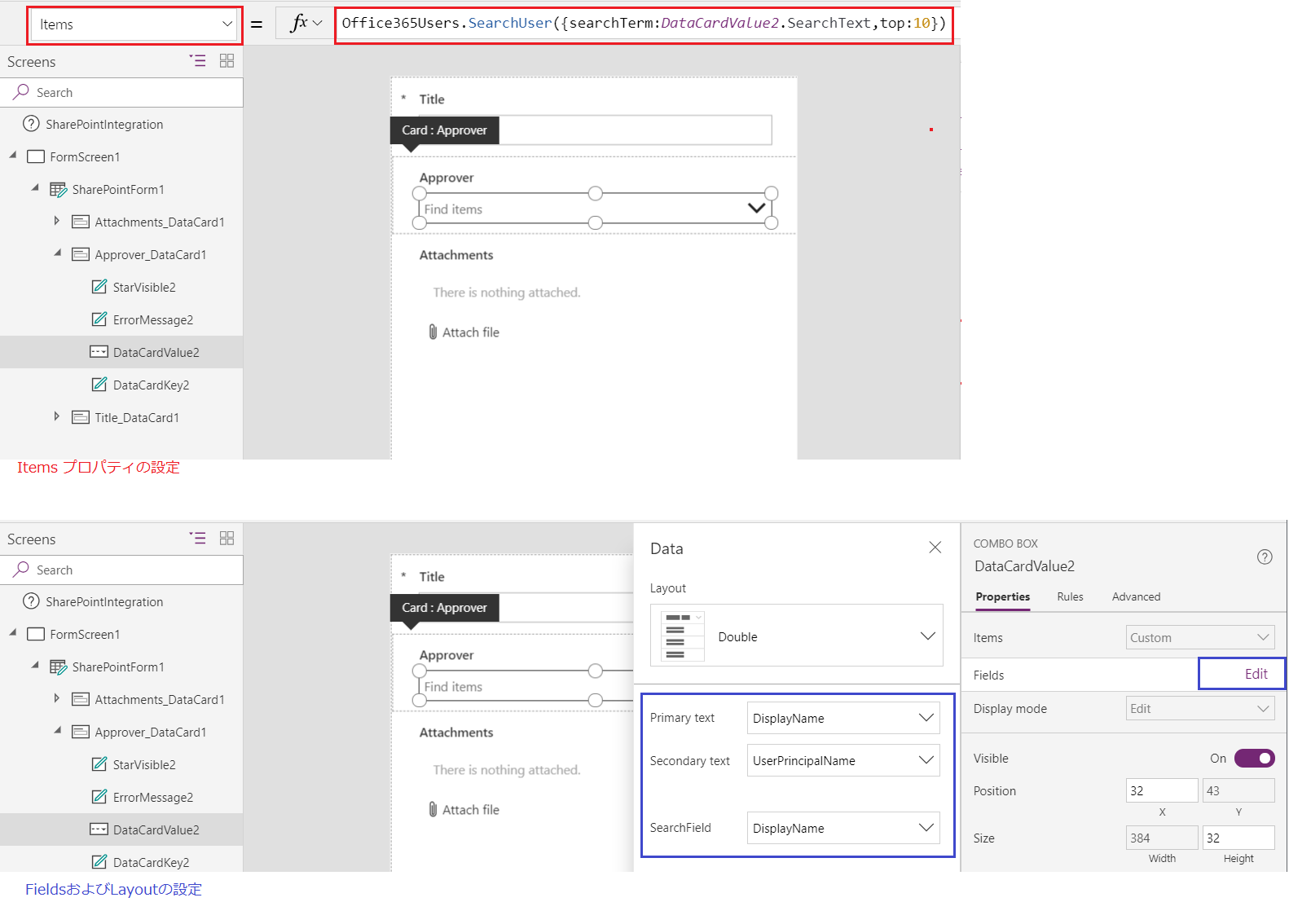
Task: Click the Size Height field
Action: pos(1238,838)
